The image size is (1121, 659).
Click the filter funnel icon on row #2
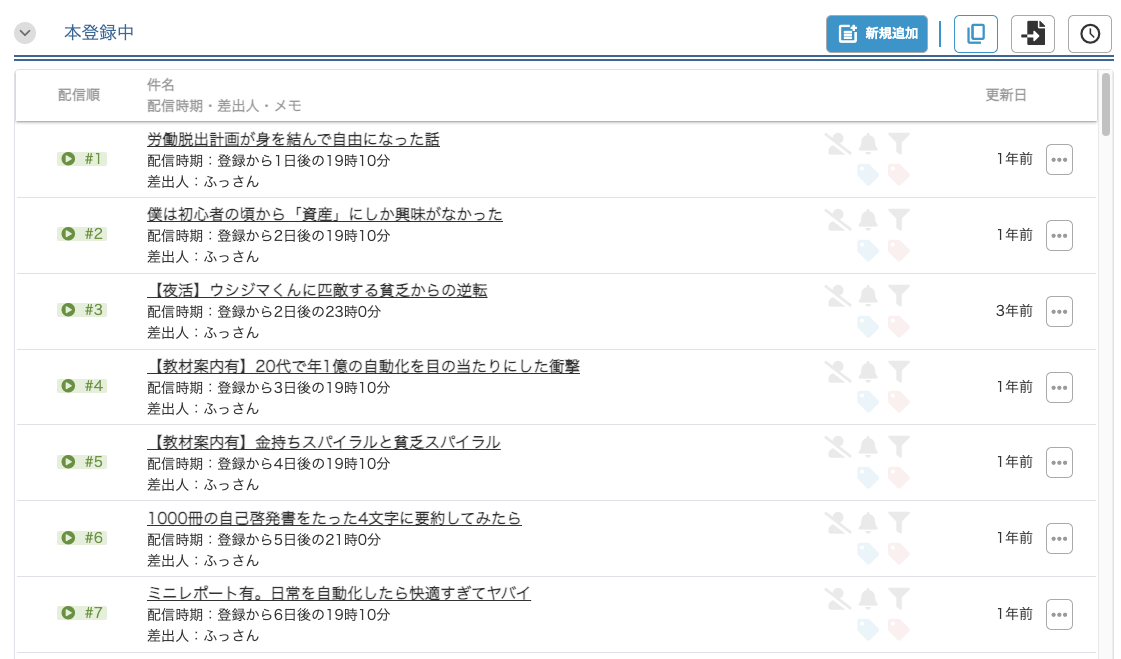click(899, 219)
